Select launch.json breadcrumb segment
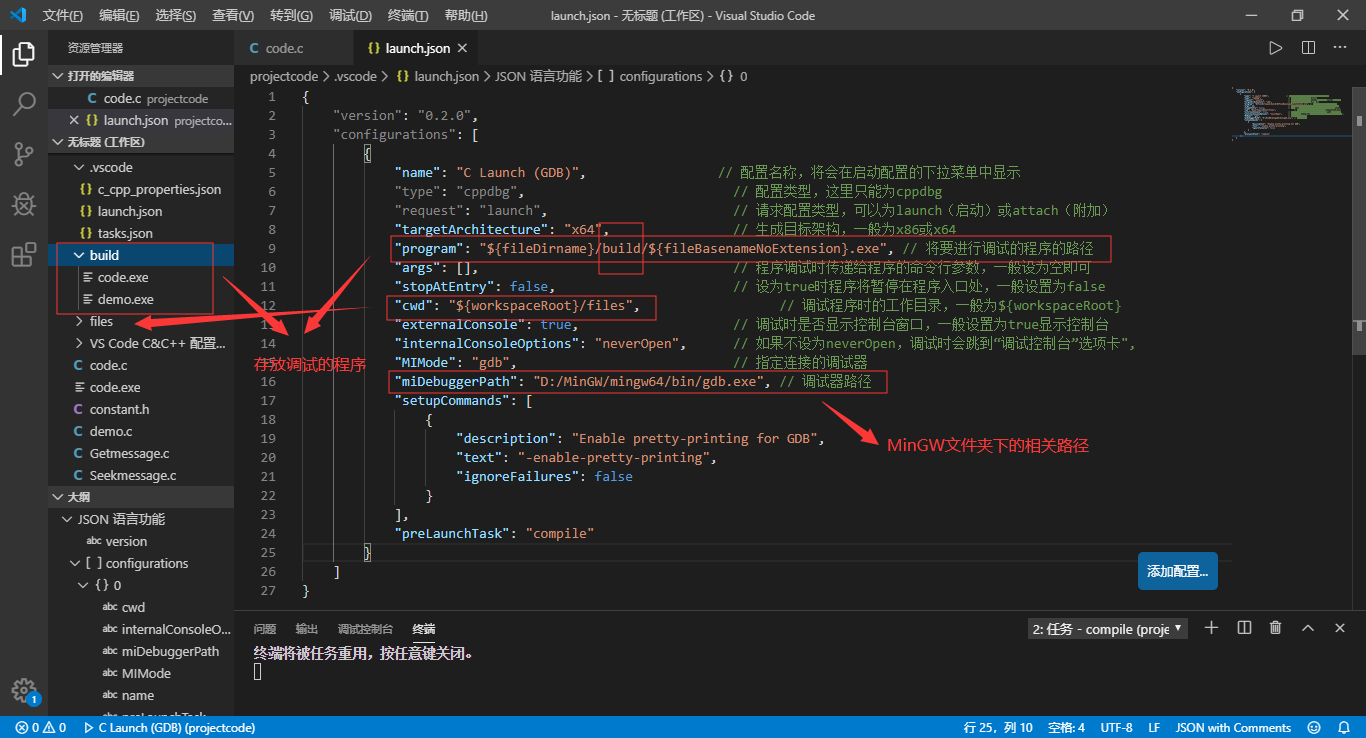 [x=437, y=76]
